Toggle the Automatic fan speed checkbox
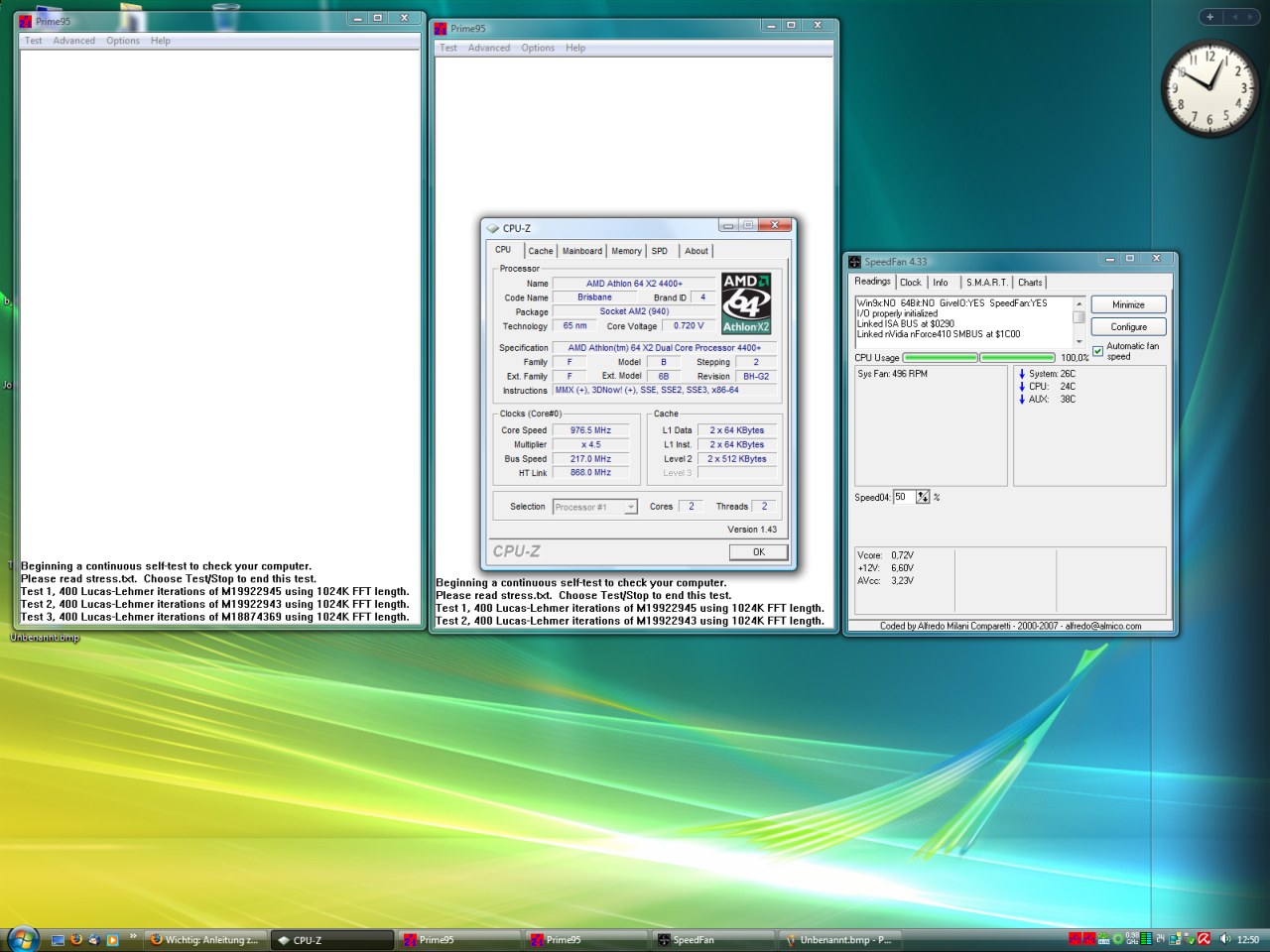1270x952 pixels. coord(1097,351)
